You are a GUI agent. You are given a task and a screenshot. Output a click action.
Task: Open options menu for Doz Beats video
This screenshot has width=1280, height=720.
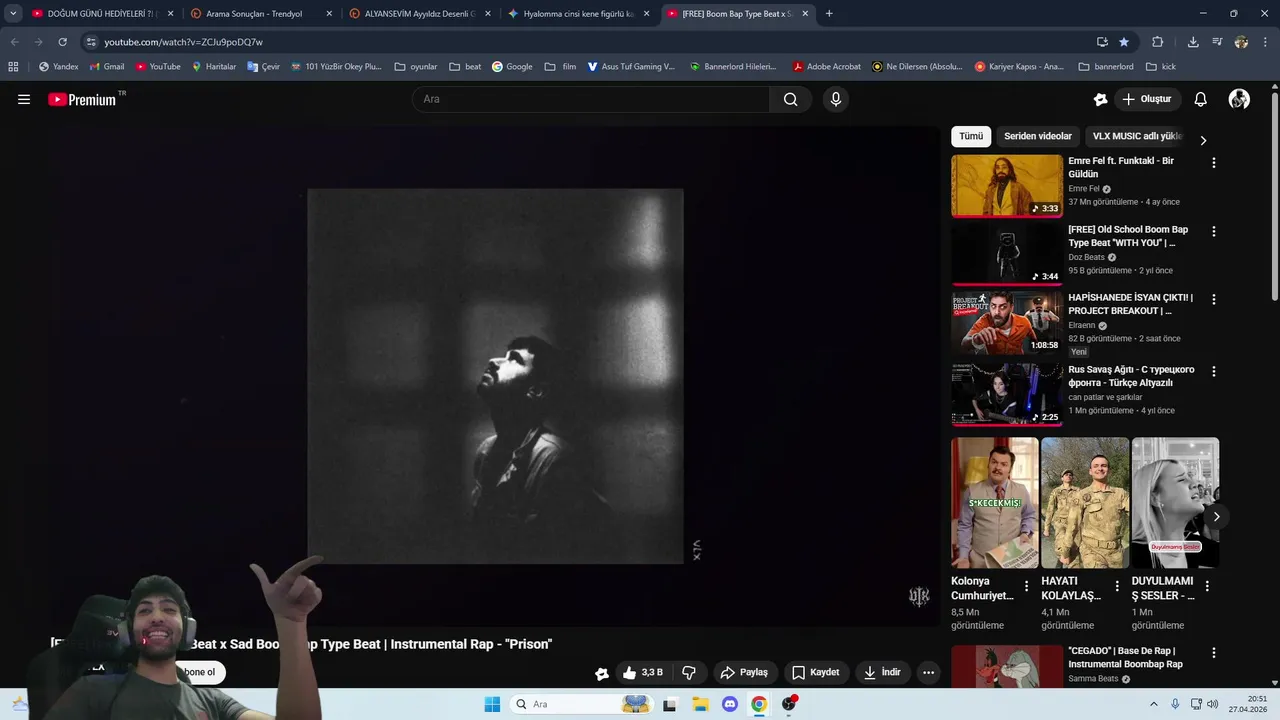pos(1214,231)
